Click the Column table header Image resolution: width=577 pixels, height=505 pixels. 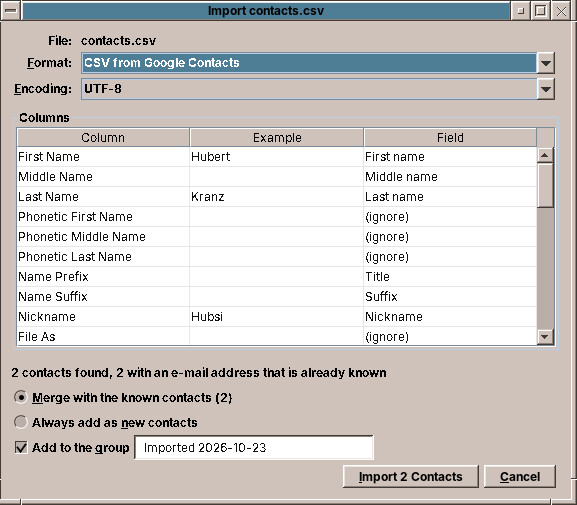[x=103, y=138]
